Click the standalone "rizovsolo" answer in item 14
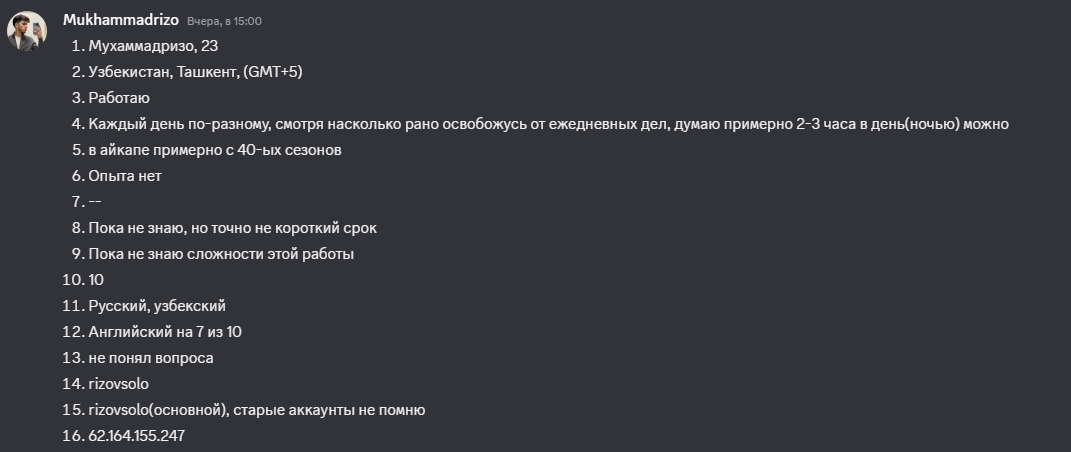 tap(121, 384)
